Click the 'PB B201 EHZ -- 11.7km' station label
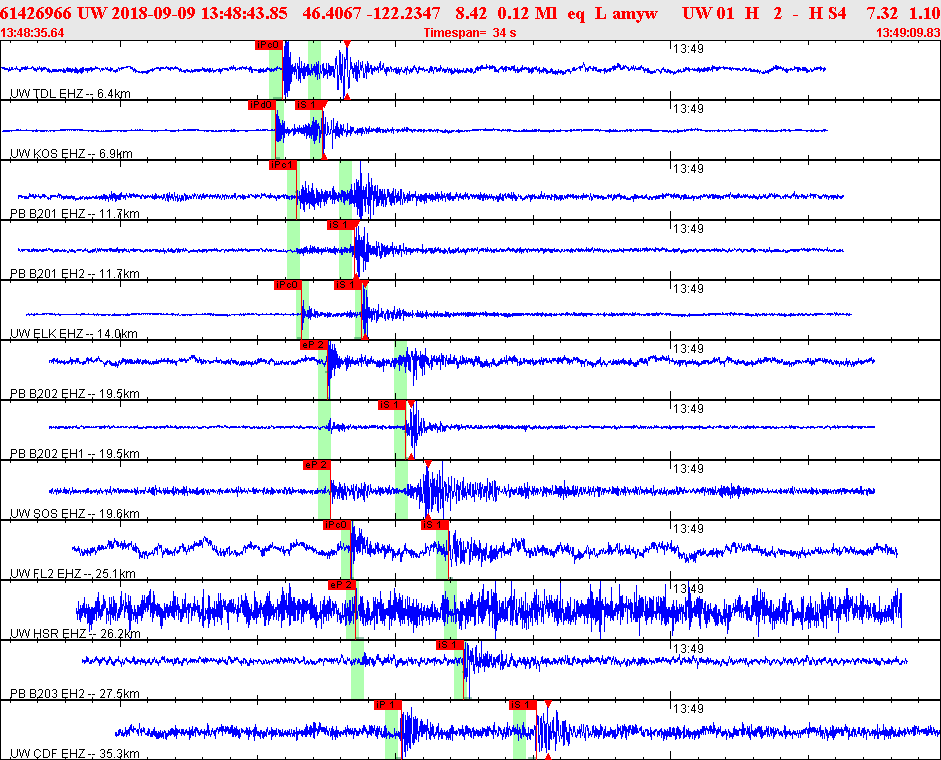The image size is (941, 760). pyautogui.click(x=75, y=214)
